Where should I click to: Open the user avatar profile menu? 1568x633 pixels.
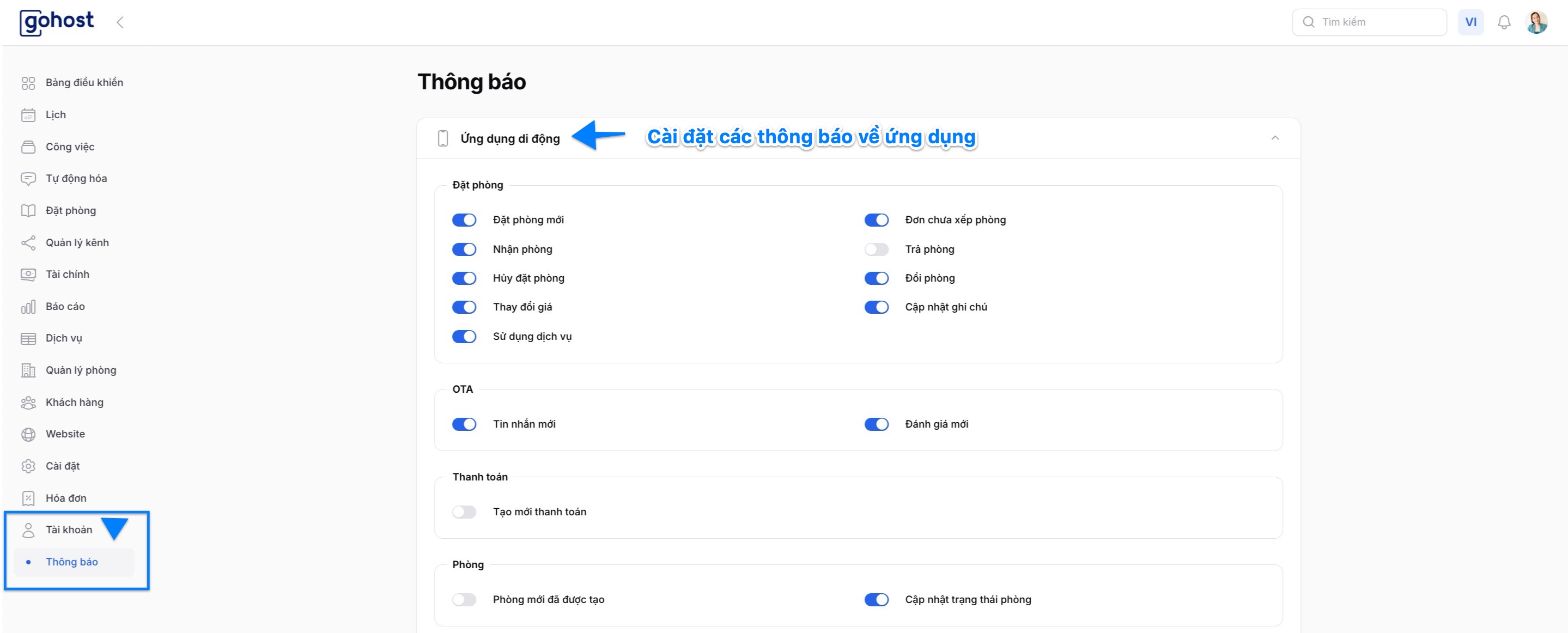[1536, 22]
